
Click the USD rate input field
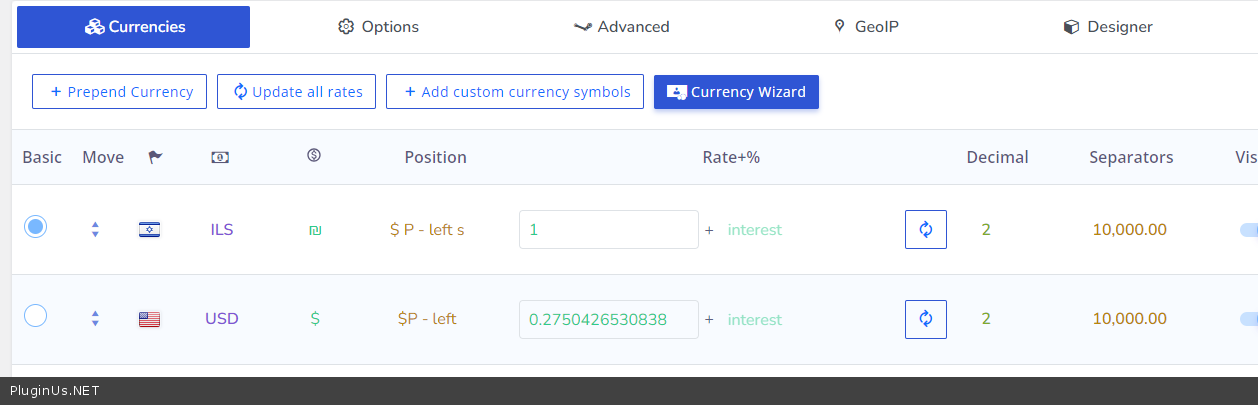pyautogui.click(x=608, y=319)
